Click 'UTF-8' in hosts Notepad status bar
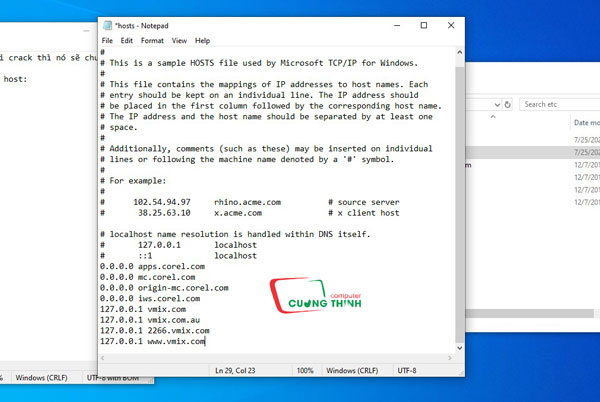 [407, 371]
